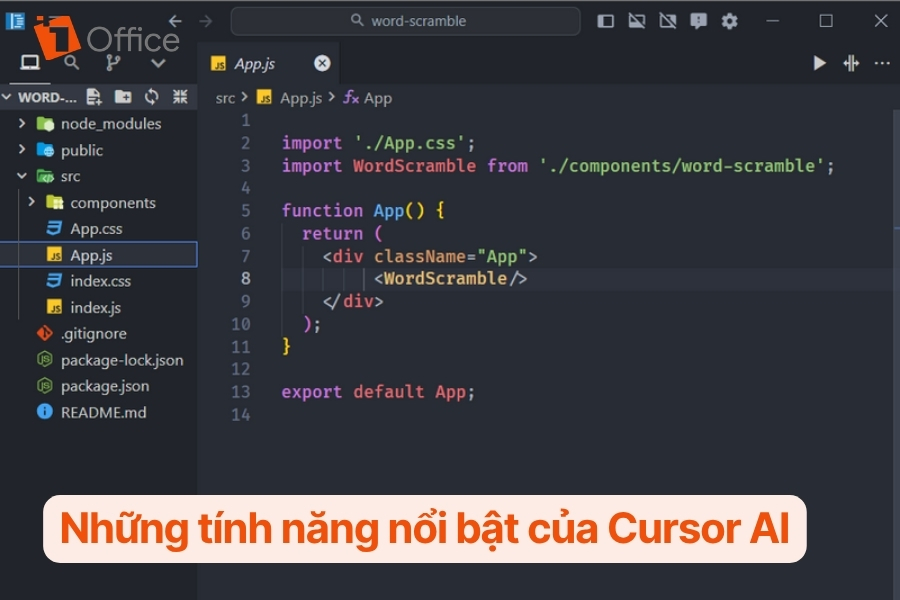Open the Search view icon
900x600 pixels.
click(71, 62)
